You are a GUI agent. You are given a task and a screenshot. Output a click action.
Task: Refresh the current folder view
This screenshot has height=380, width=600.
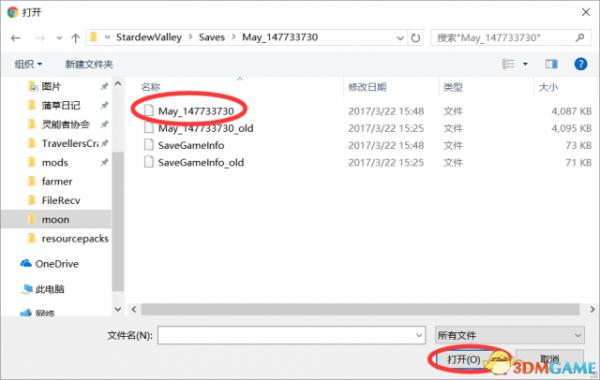[x=416, y=38]
